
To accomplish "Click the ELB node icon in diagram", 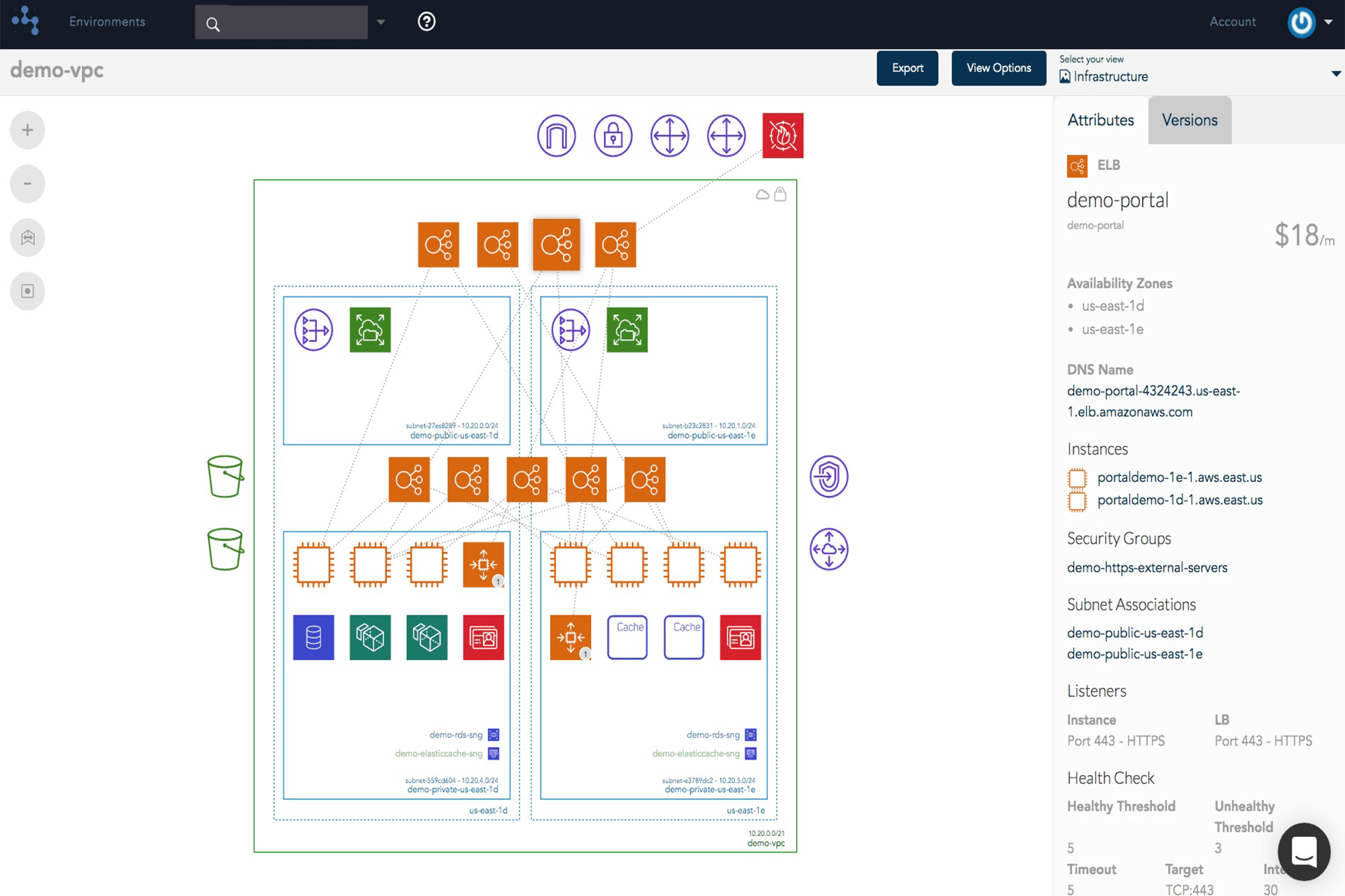I will (558, 244).
